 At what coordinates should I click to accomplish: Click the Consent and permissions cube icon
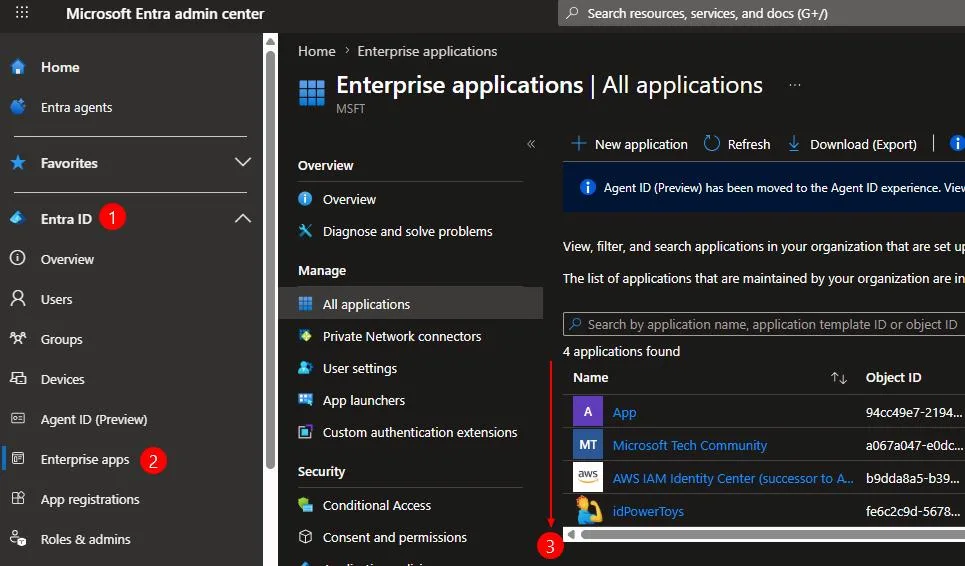coord(305,536)
